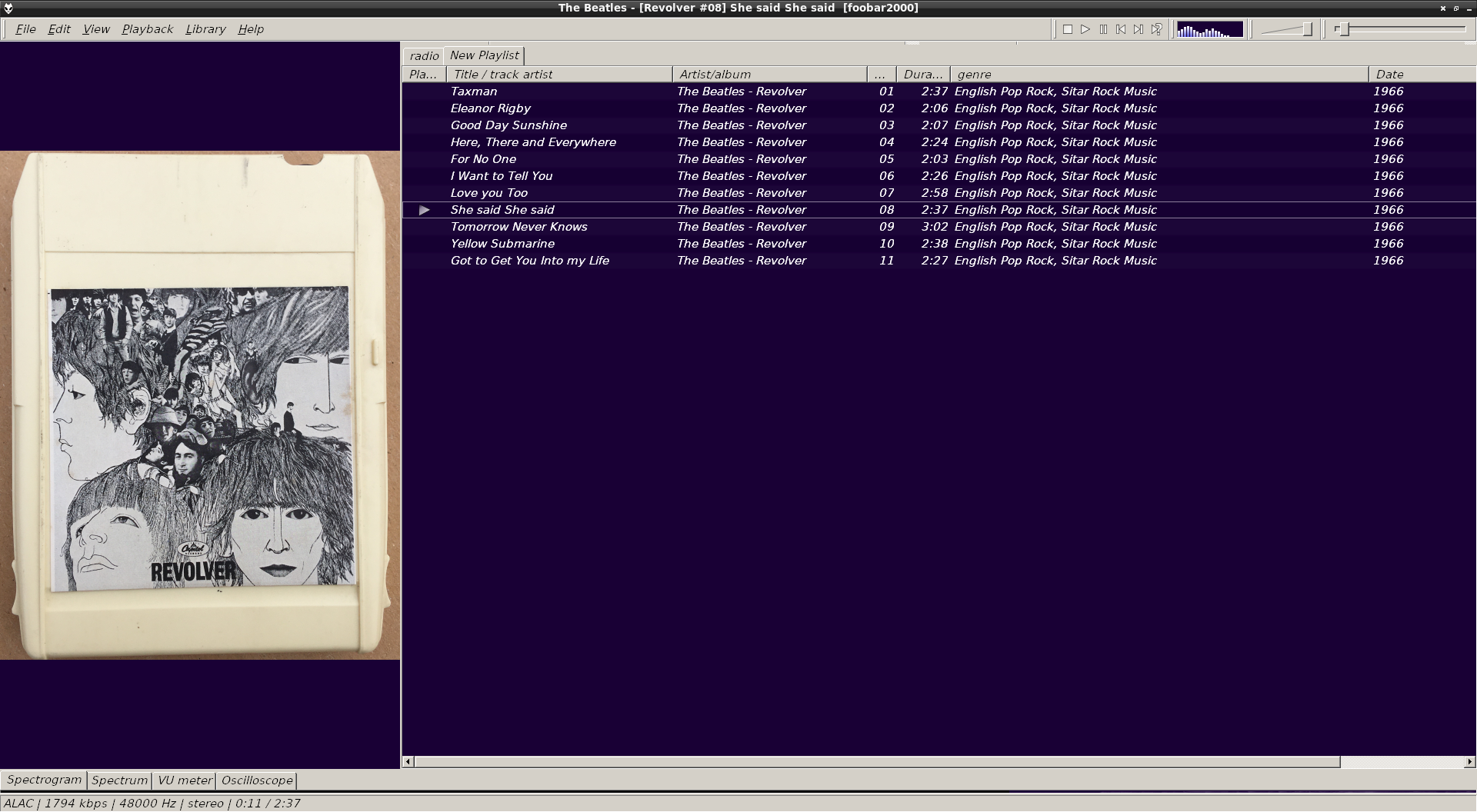Restore the window with title bar button

pos(1456,8)
